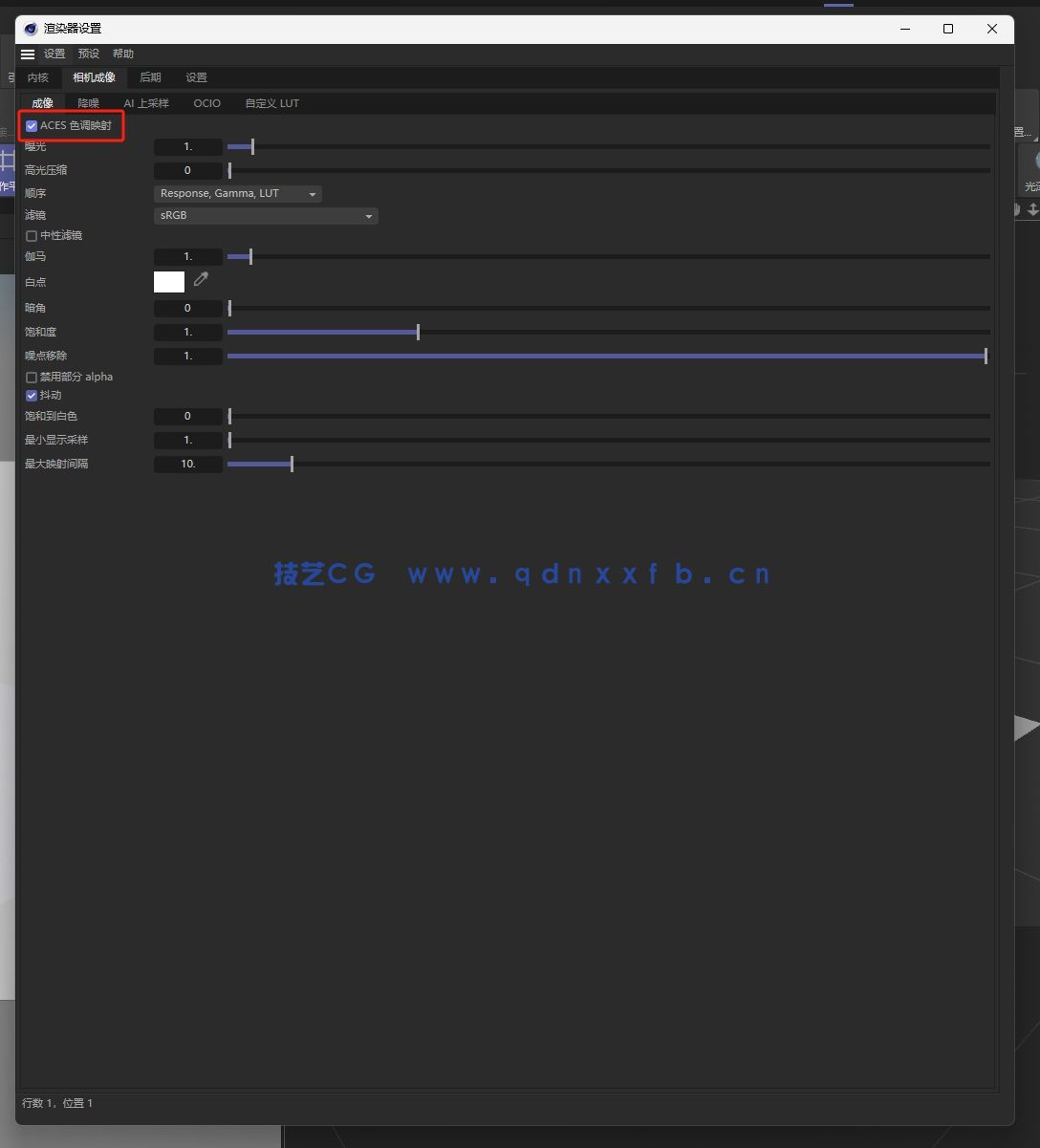Image resolution: width=1040 pixels, height=1148 pixels.
Task: Click the vertical arrows icon at bottom right
Action: (1033, 208)
